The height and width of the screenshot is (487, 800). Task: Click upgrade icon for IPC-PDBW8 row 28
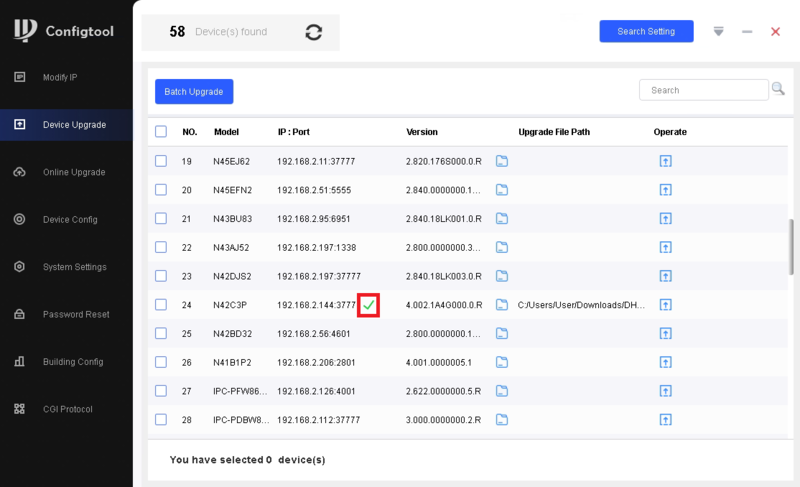click(665, 420)
